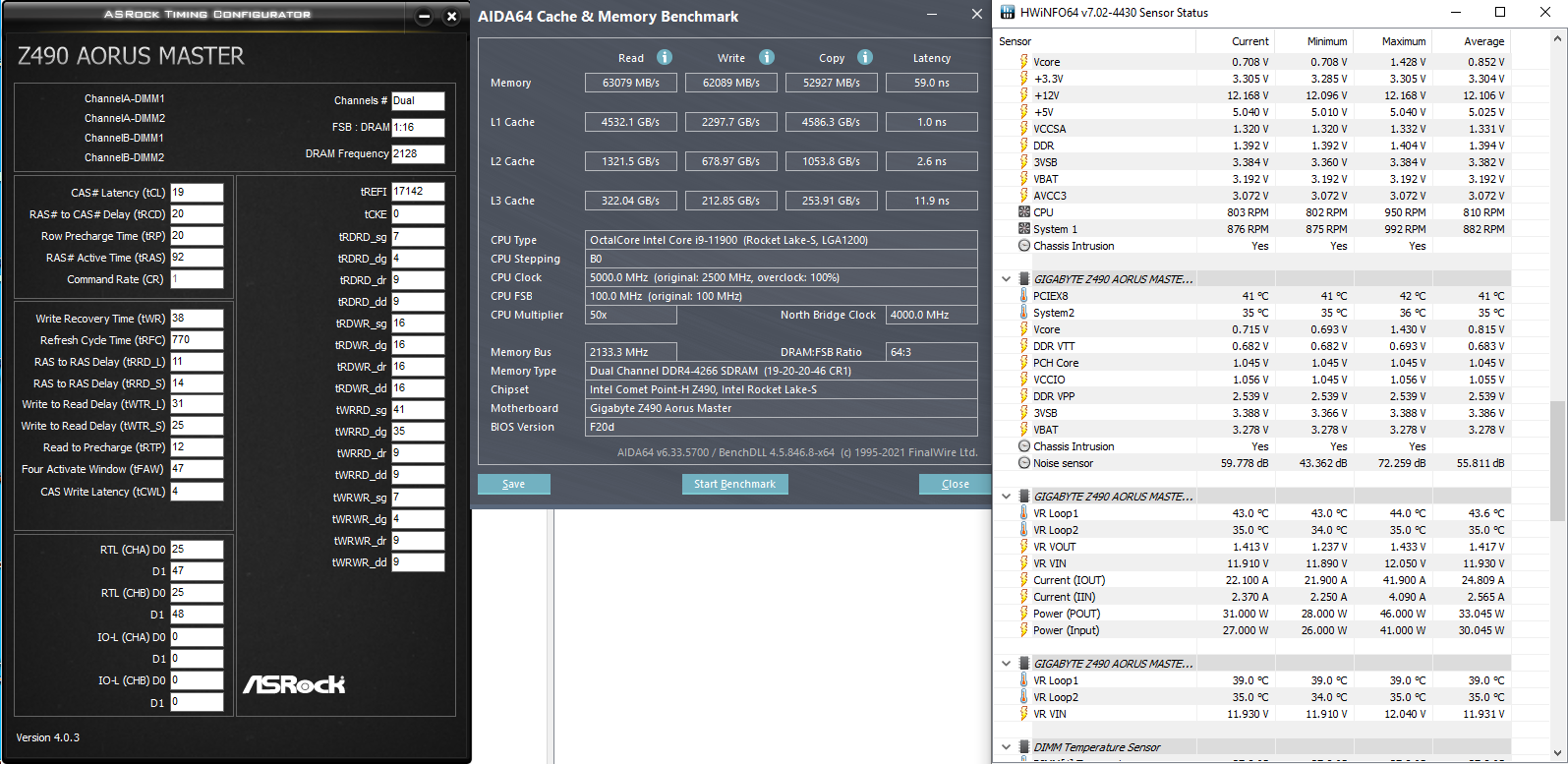
Task: Click the Command Rate (CR) field
Action: tap(197, 279)
